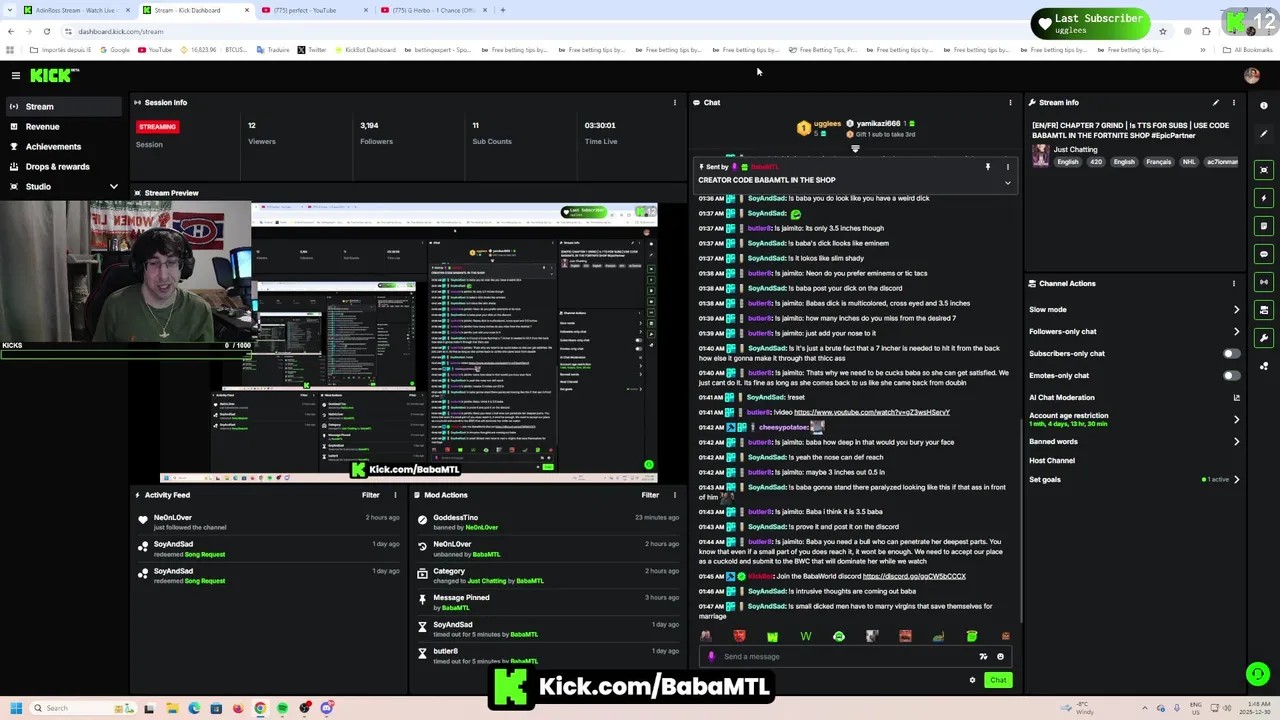Click Windows taskbar Search box
The image size is (1280, 720).
84,708
